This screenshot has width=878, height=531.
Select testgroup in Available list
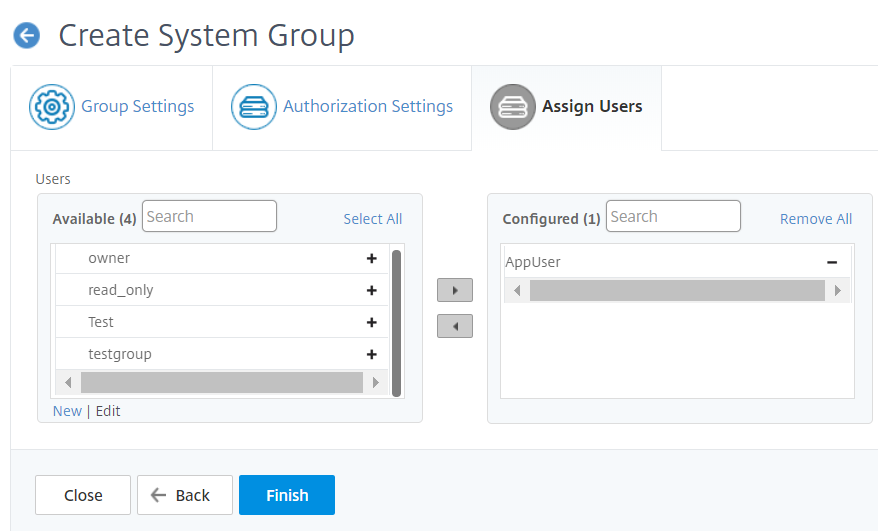tap(222, 354)
